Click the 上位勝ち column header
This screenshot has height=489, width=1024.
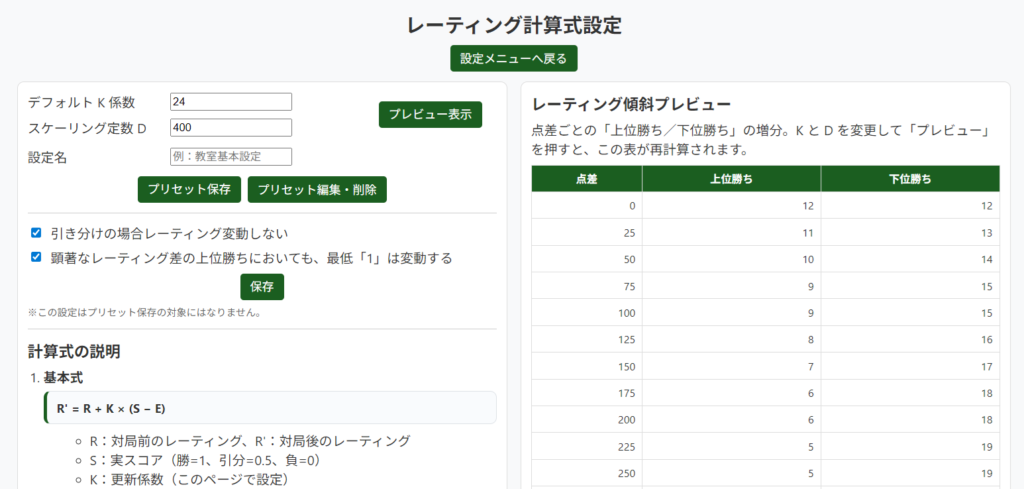[x=731, y=179]
